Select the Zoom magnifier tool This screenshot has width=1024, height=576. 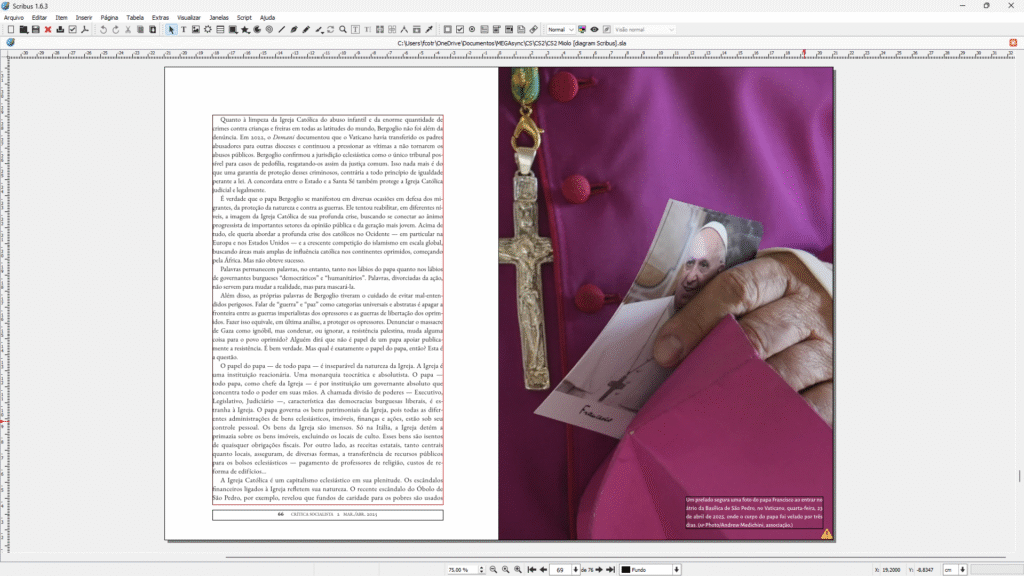pos(343,29)
